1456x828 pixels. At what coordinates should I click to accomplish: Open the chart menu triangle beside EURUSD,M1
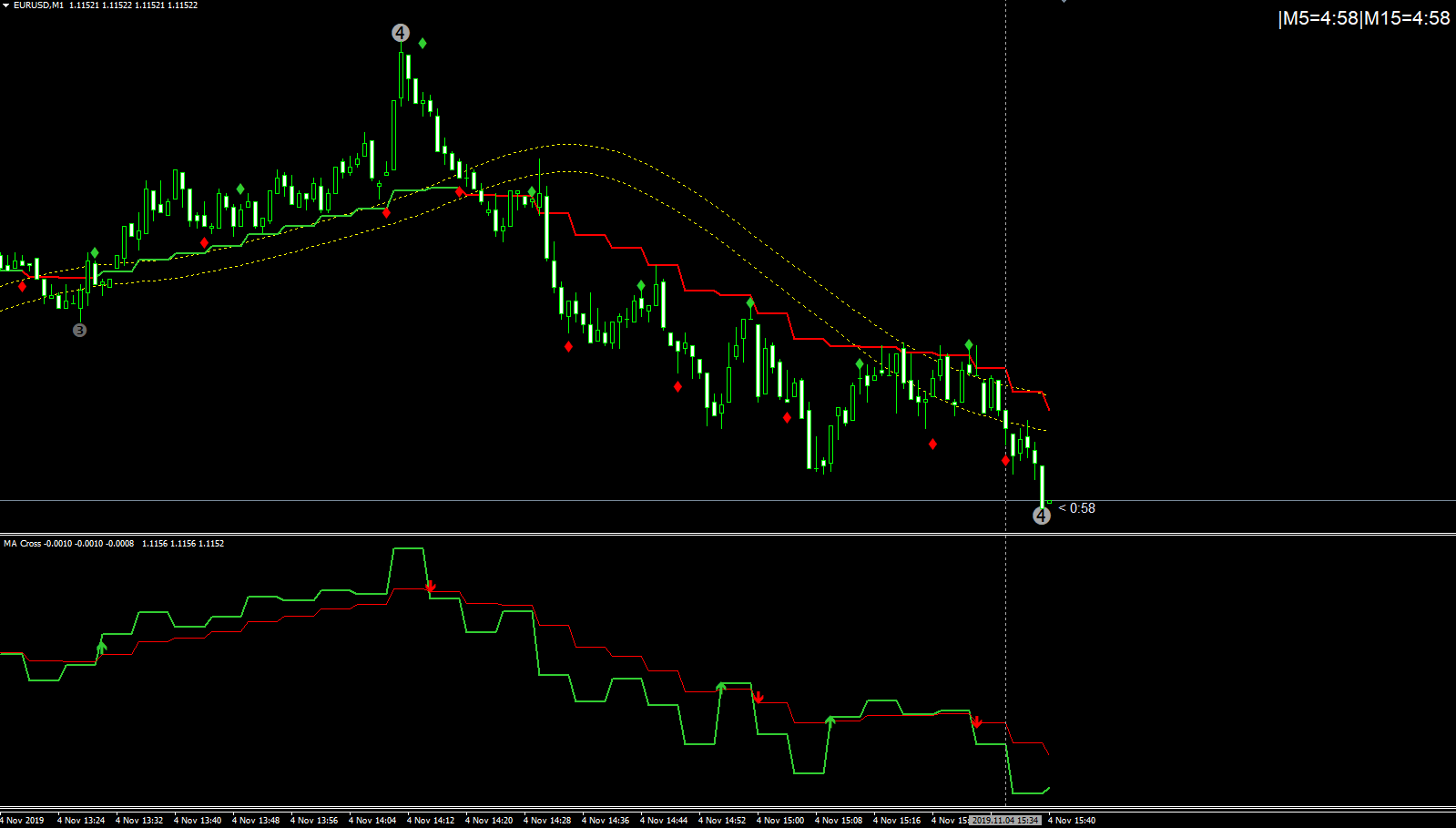(x=5, y=5)
